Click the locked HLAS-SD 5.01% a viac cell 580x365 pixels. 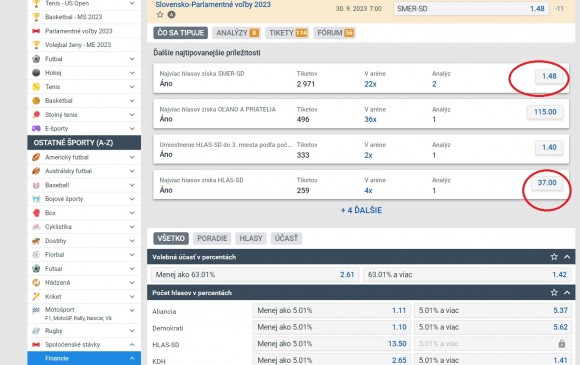(x=493, y=344)
